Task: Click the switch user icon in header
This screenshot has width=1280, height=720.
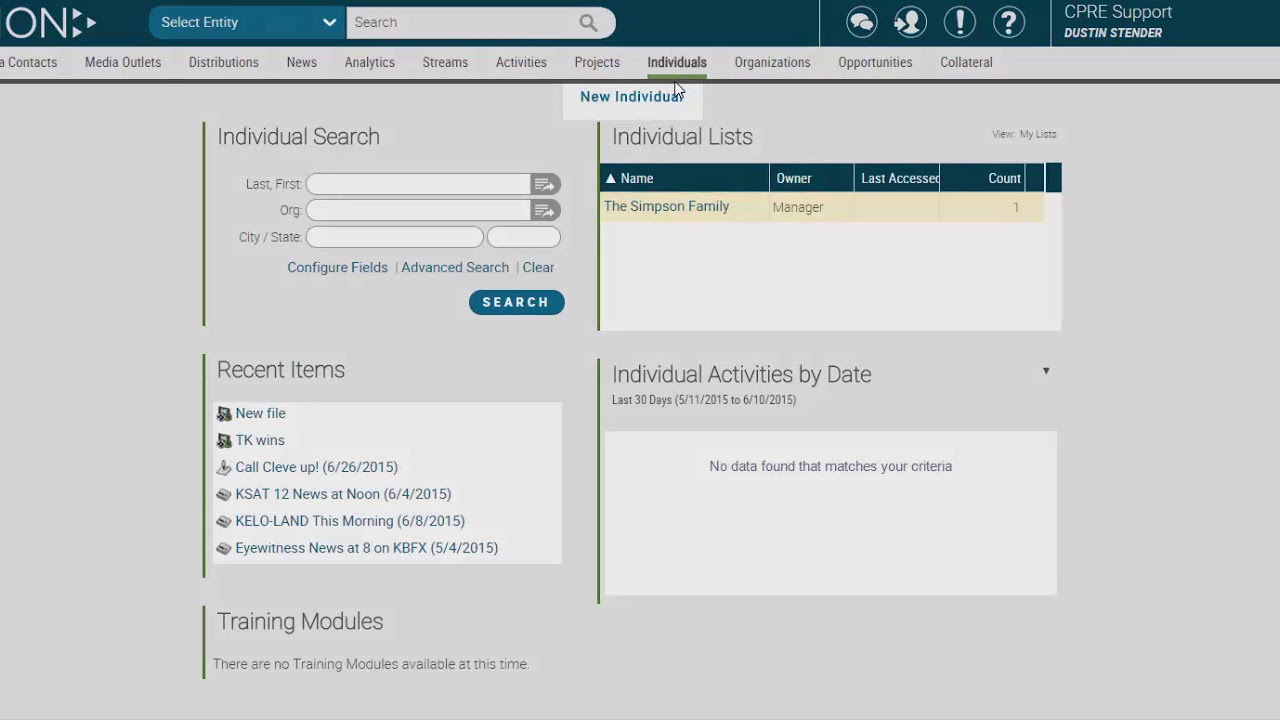Action: point(910,22)
